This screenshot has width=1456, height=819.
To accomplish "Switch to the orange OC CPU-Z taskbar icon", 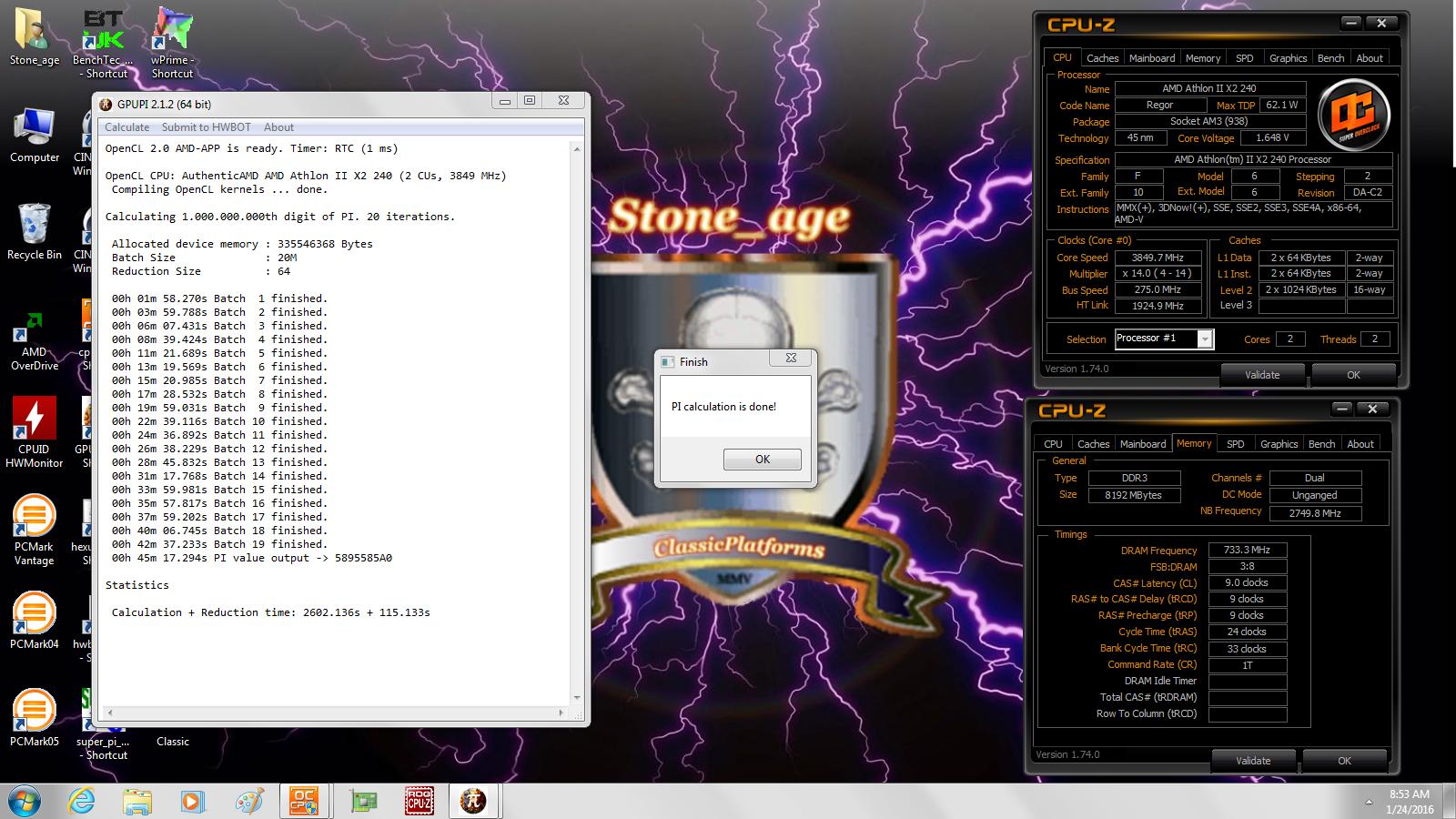I will 303,801.
